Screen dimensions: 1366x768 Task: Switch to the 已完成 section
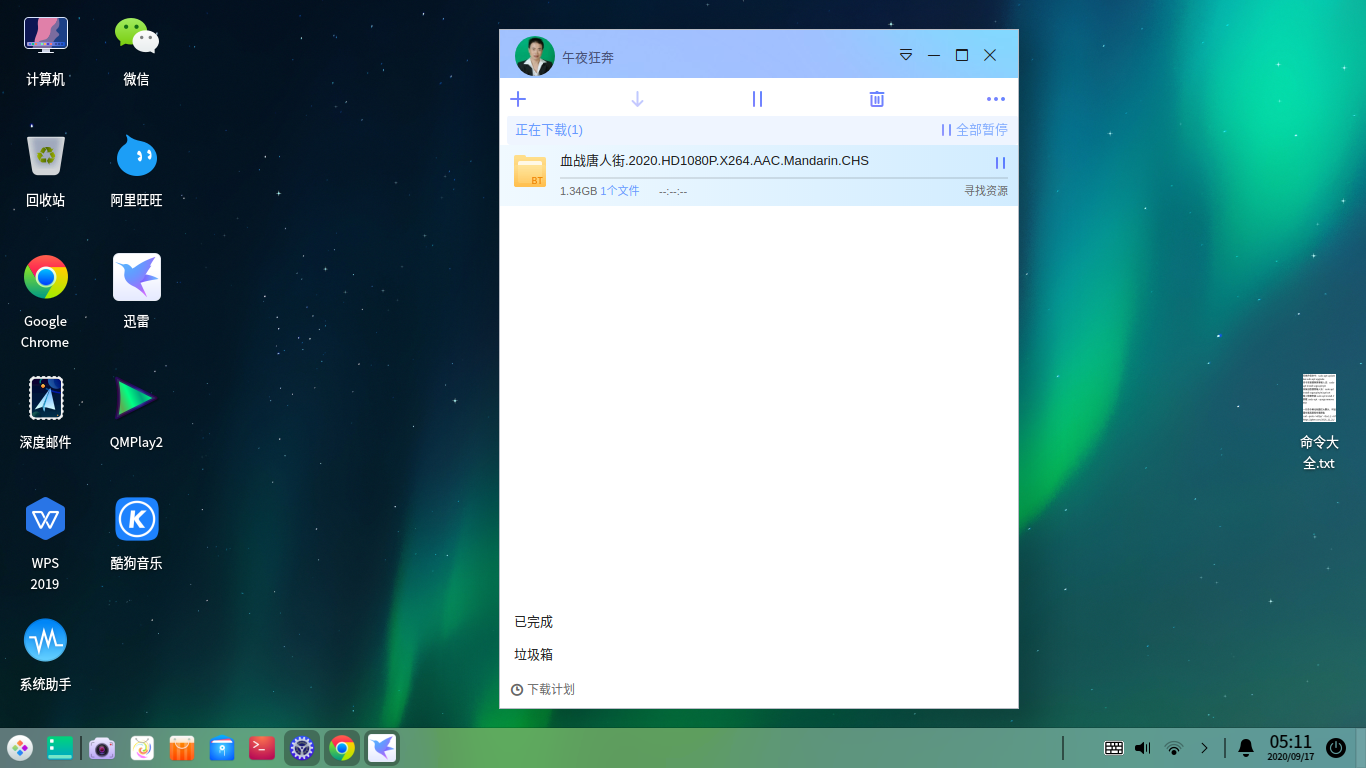pos(531,621)
